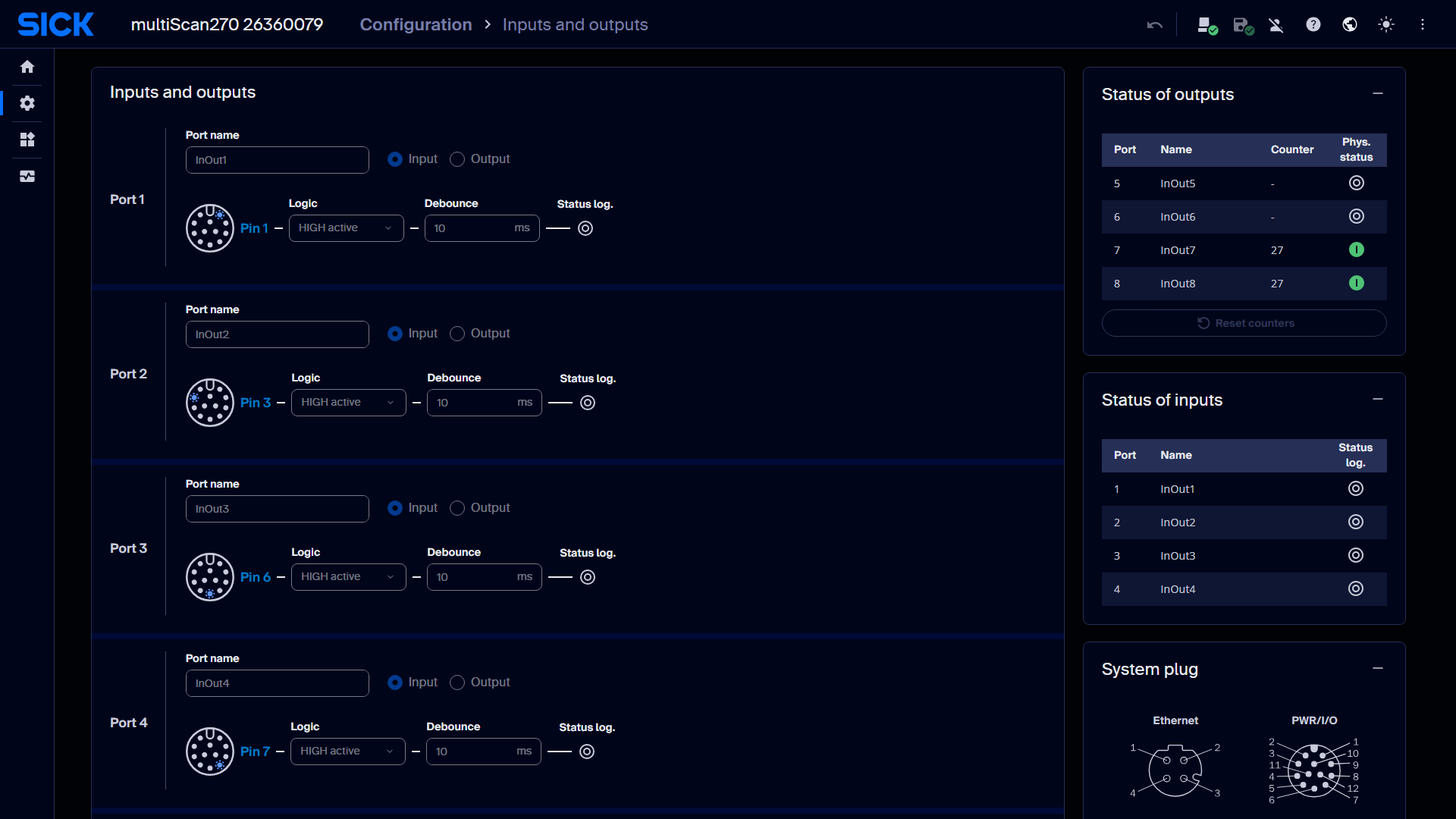Select Input radio for Port 1
Image resolution: width=1456 pixels, height=819 pixels.
[x=395, y=159]
